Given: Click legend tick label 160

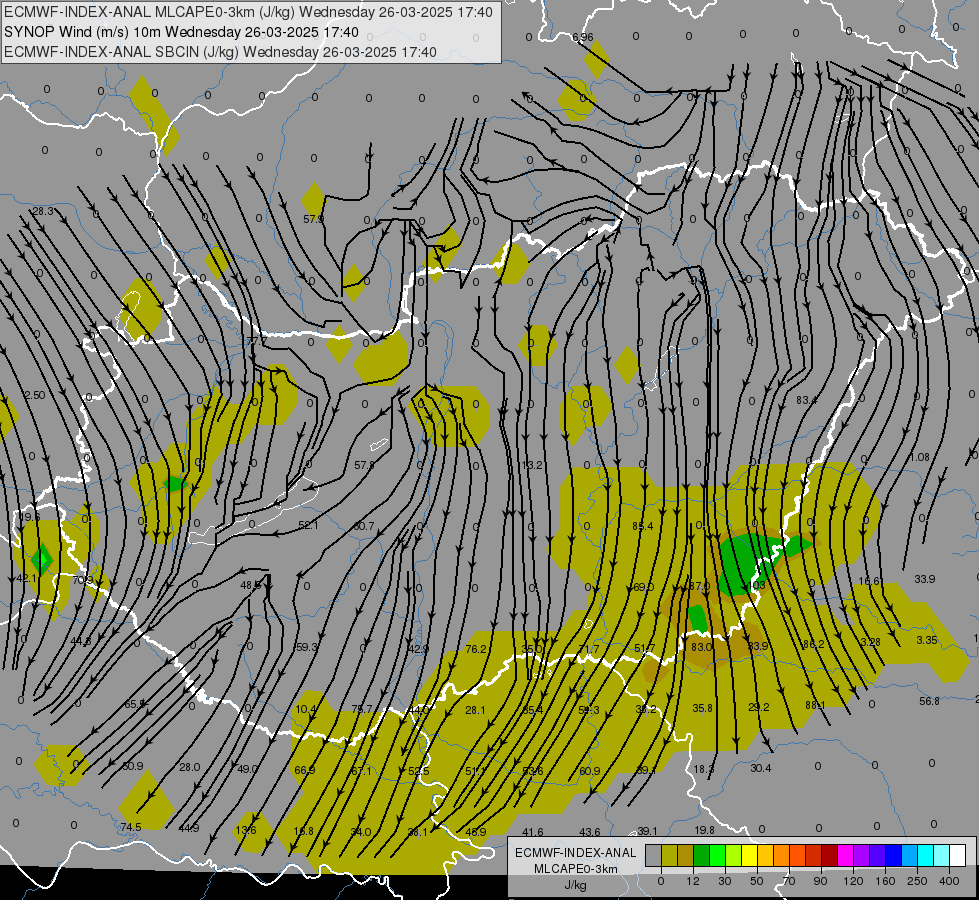Looking at the screenshot, I should [x=885, y=881].
